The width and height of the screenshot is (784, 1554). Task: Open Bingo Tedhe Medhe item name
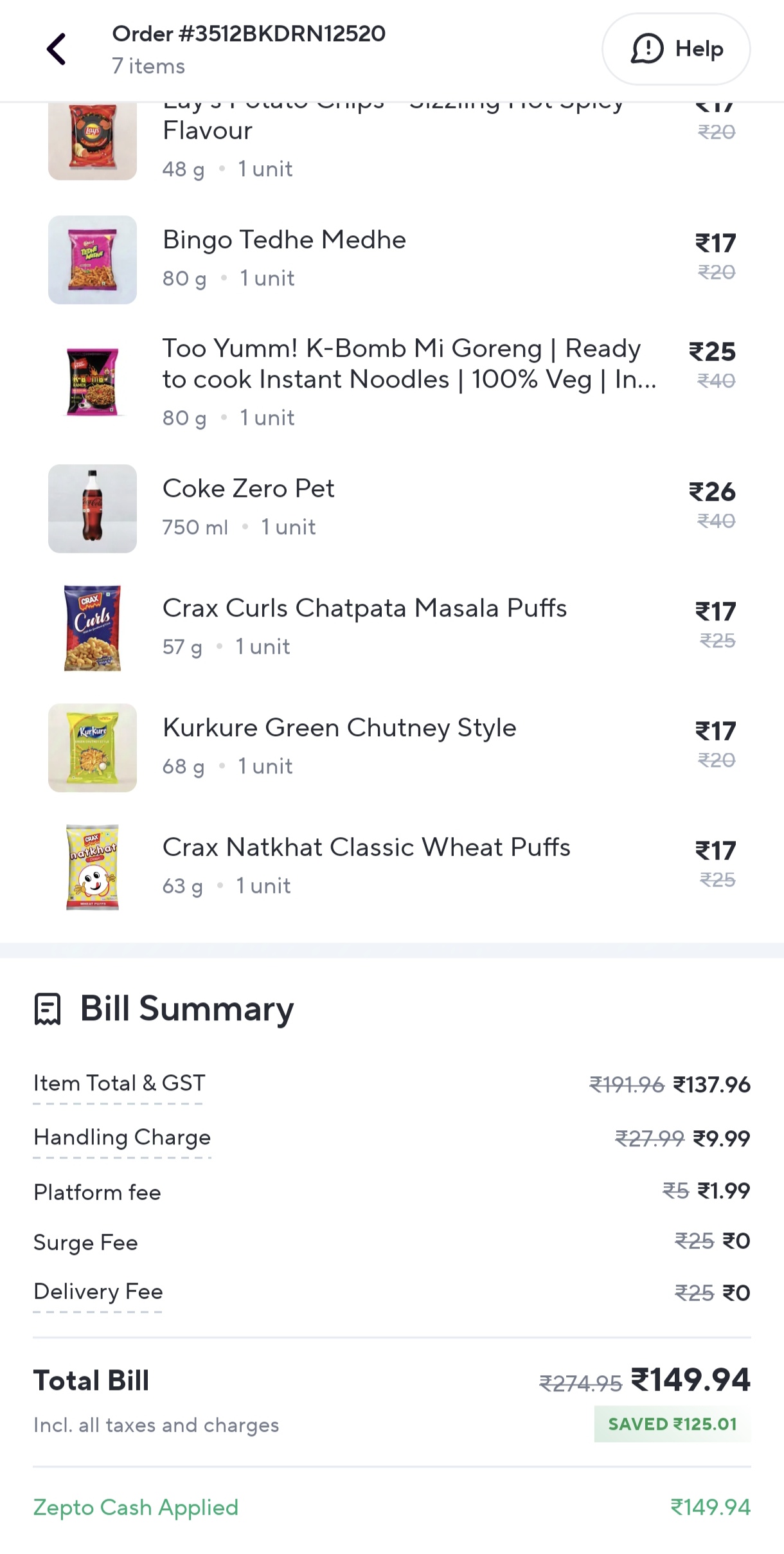(x=284, y=240)
